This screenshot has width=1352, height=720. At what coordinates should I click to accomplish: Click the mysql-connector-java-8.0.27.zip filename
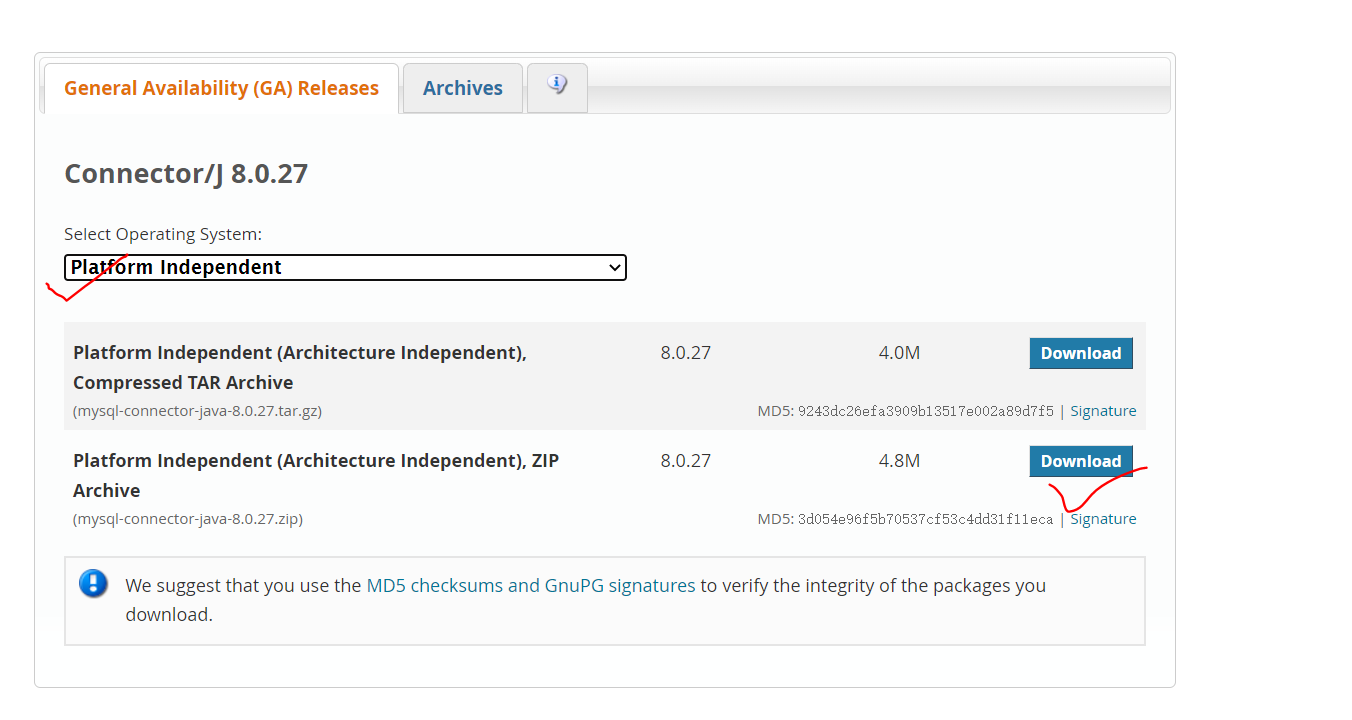click(185, 518)
